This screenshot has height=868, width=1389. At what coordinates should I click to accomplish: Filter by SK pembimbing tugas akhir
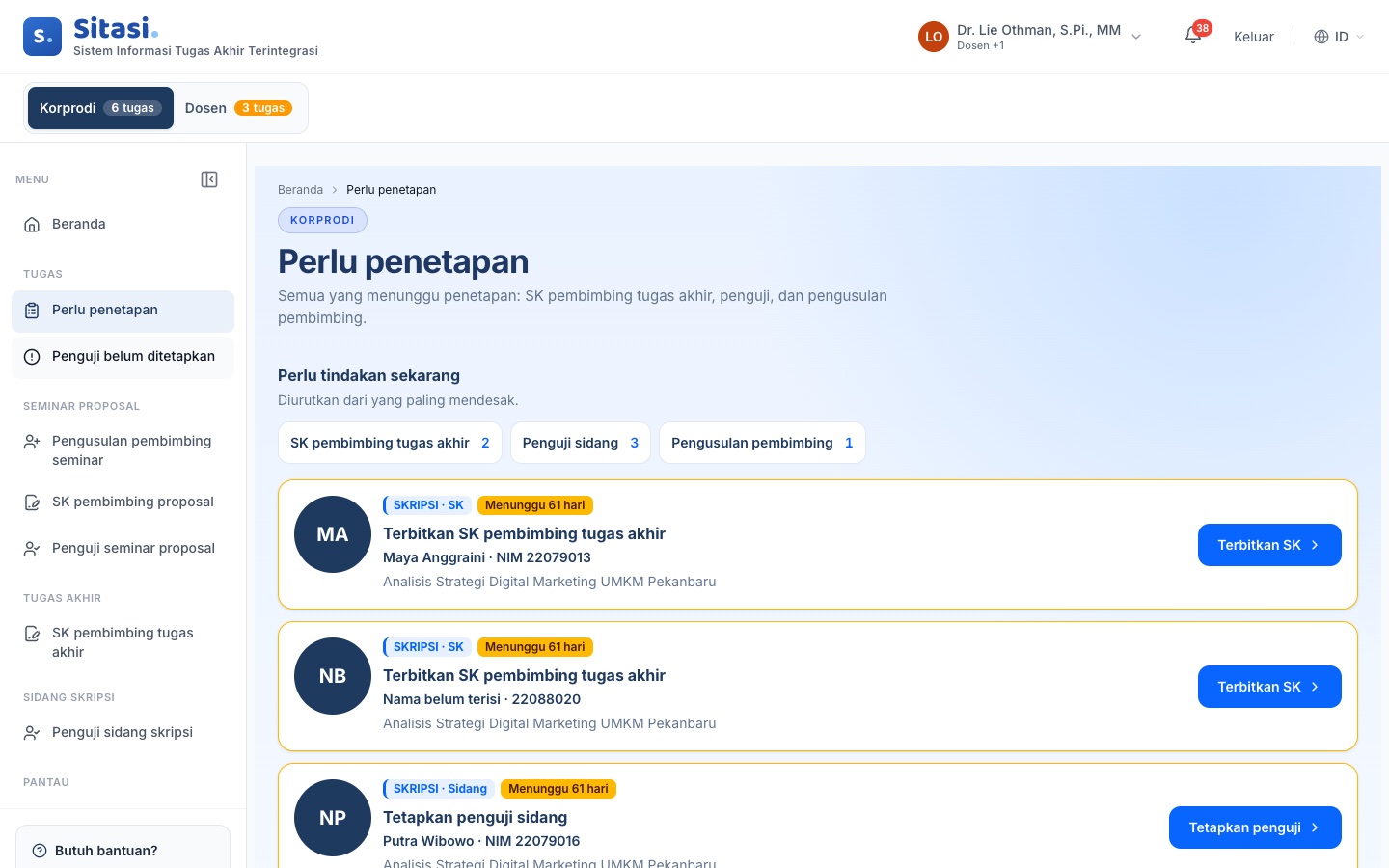390,443
